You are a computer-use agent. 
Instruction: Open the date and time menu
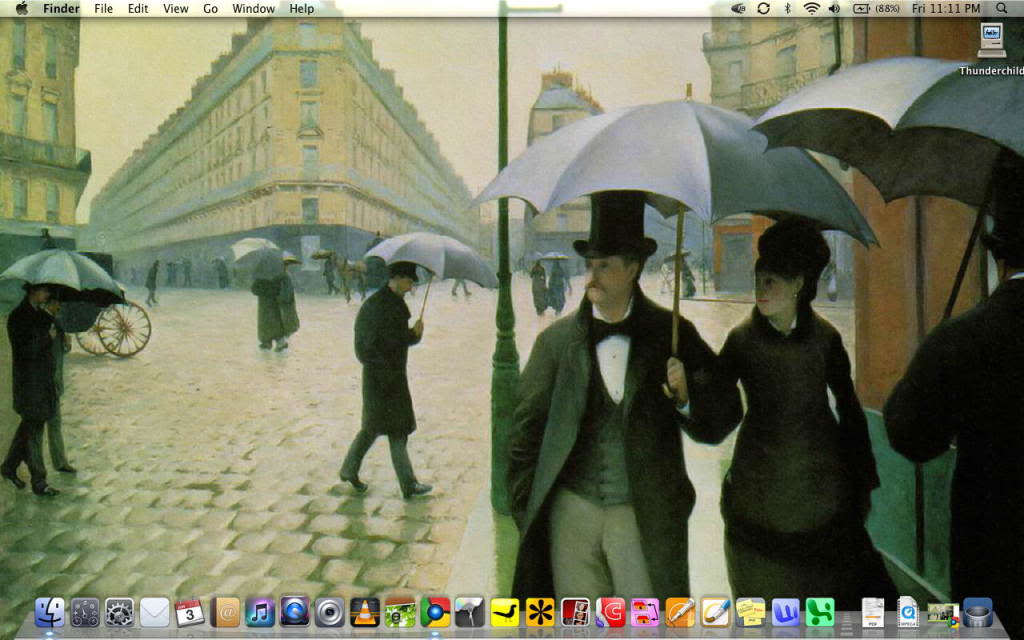[946, 8]
